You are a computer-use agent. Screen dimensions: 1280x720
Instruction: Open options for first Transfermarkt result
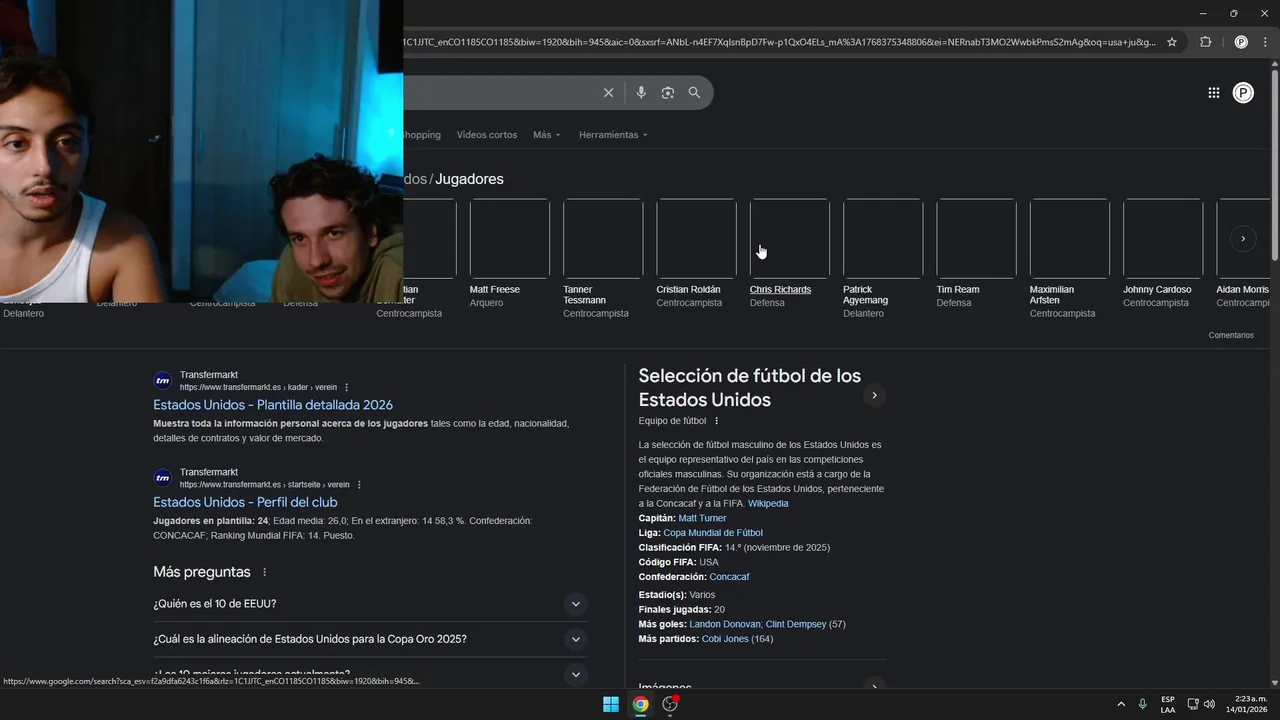point(347,388)
